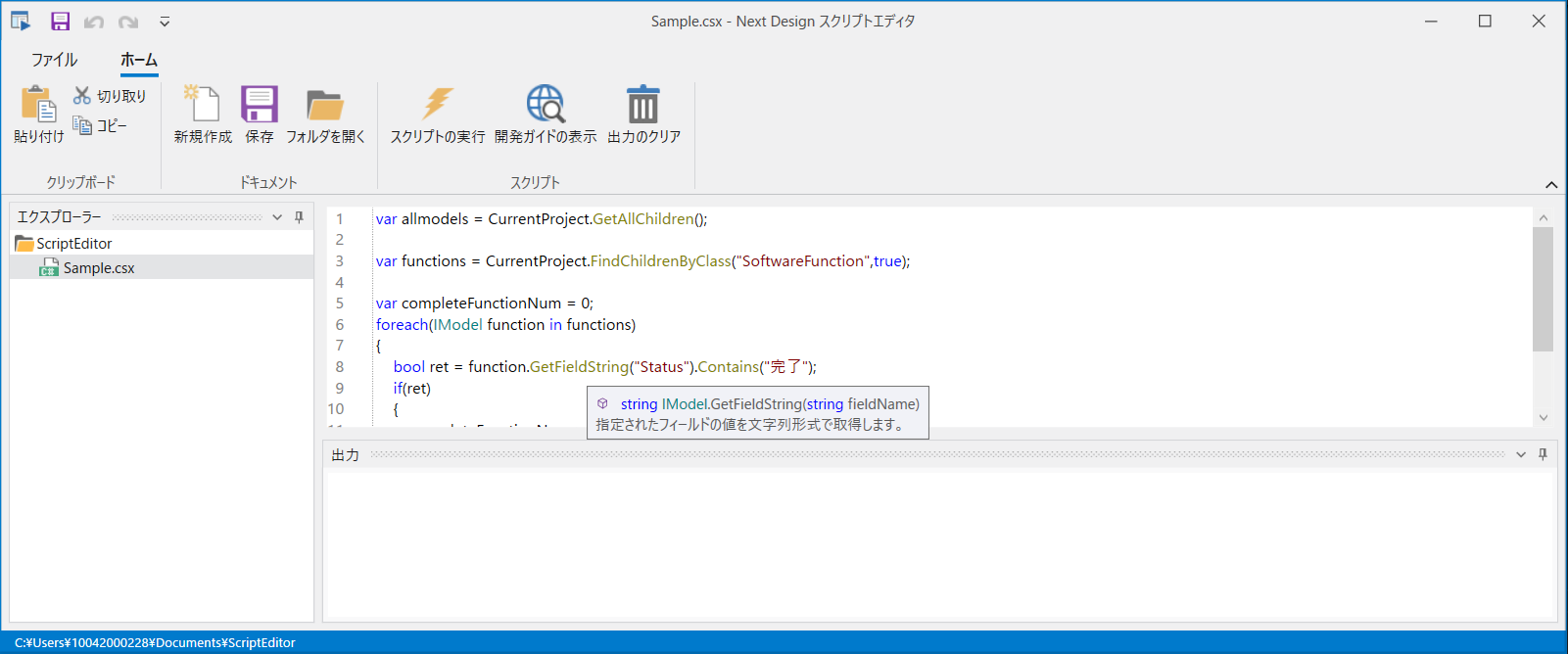The image size is (1568, 654).
Task: Click the editor scrollbar down arrow
Action: (1544, 417)
